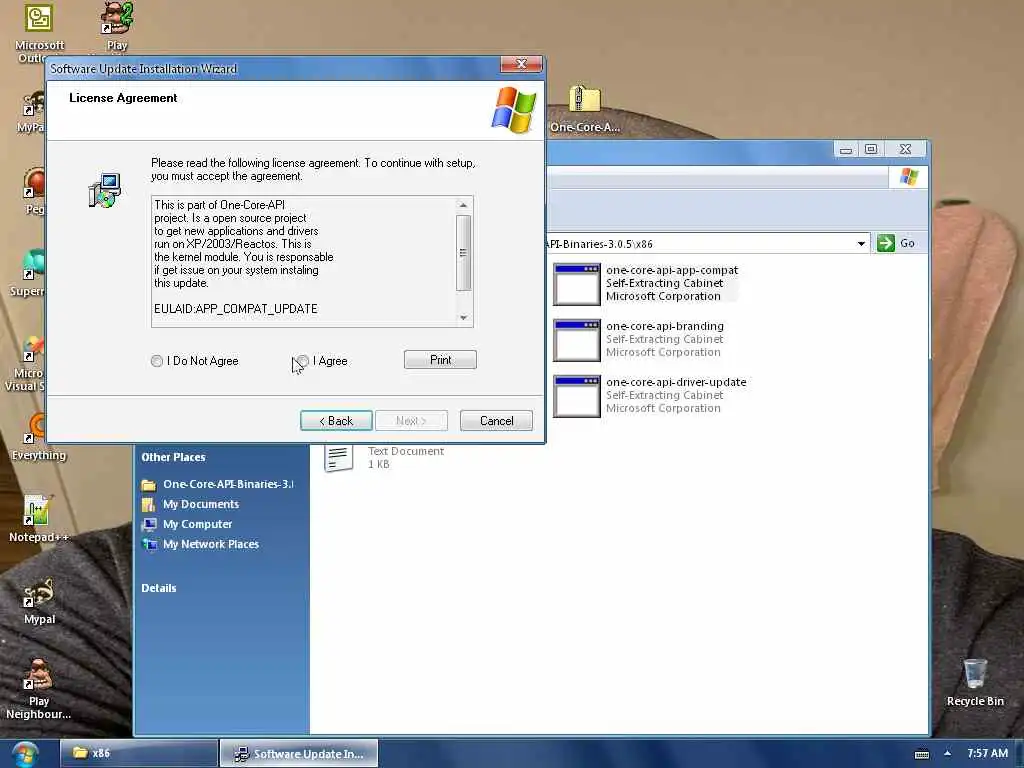The height and width of the screenshot is (768, 1024).
Task: Click the Print button in the wizard
Action: point(440,360)
